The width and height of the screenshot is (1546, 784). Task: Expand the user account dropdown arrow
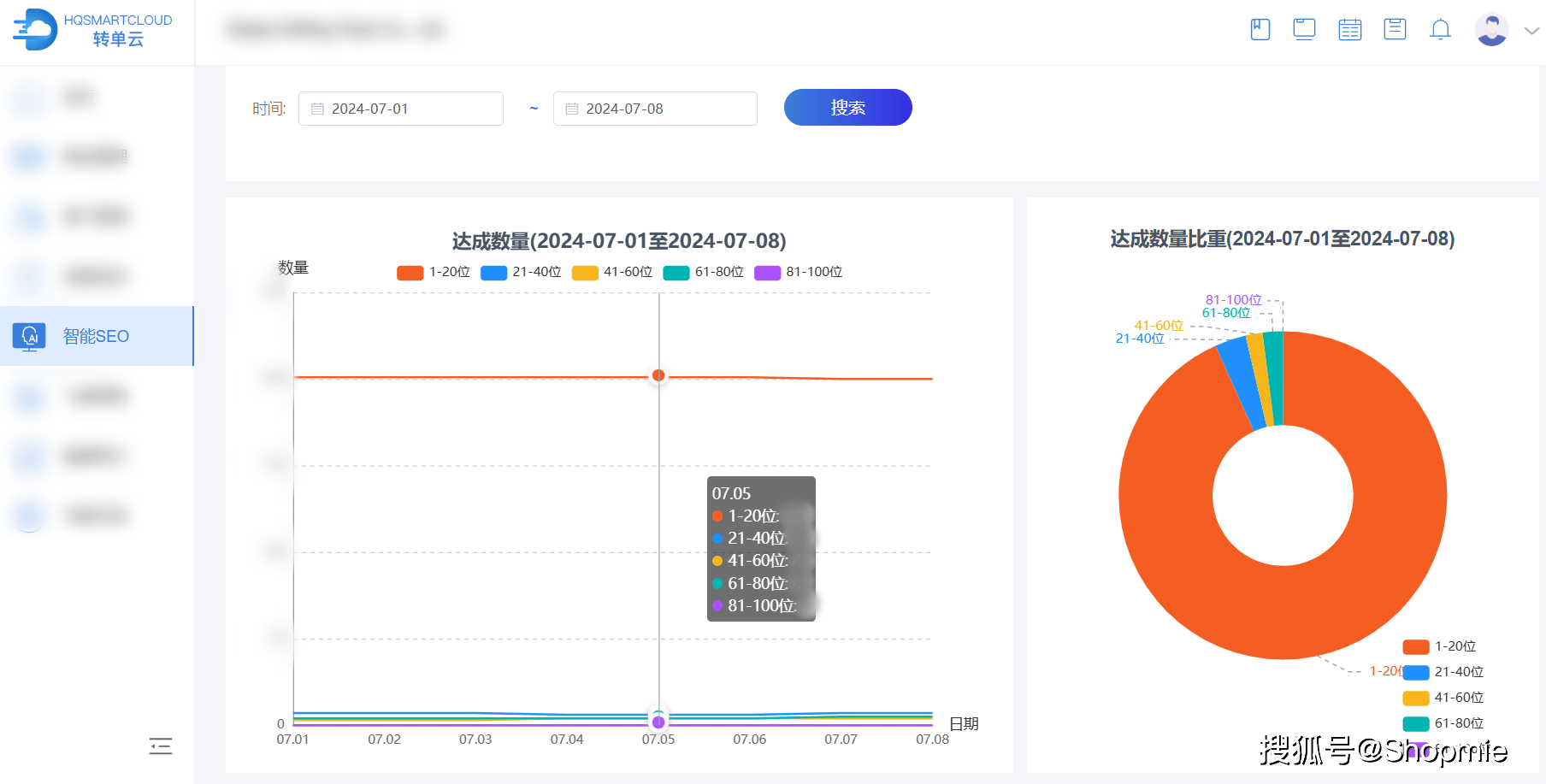click(1531, 31)
